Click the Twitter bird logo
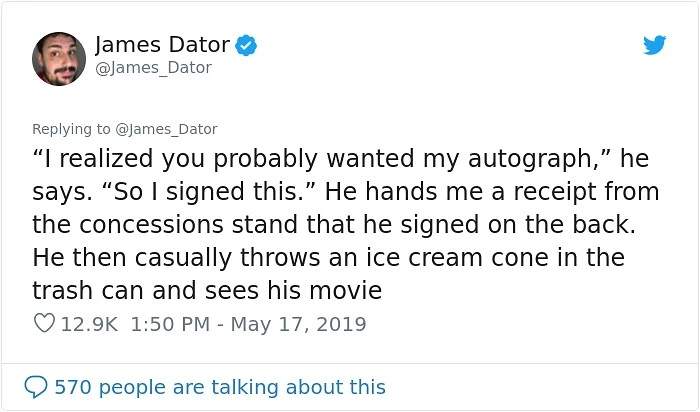The image size is (700, 412). [x=654, y=46]
